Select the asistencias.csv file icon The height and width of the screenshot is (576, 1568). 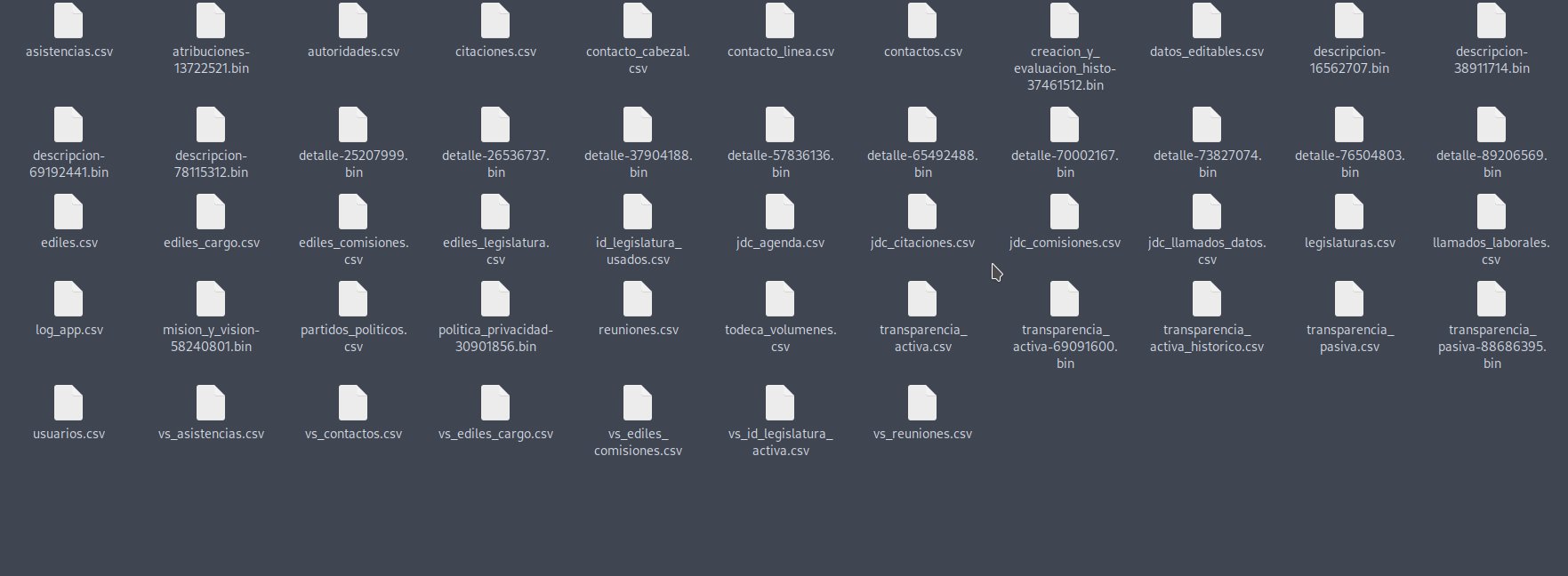pyautogui.click(x=68, y=21)
